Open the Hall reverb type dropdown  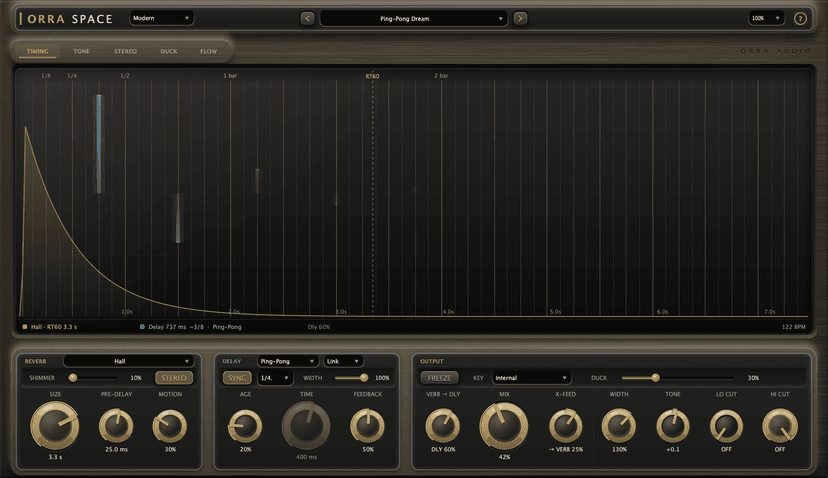click(x=128, y=361)
